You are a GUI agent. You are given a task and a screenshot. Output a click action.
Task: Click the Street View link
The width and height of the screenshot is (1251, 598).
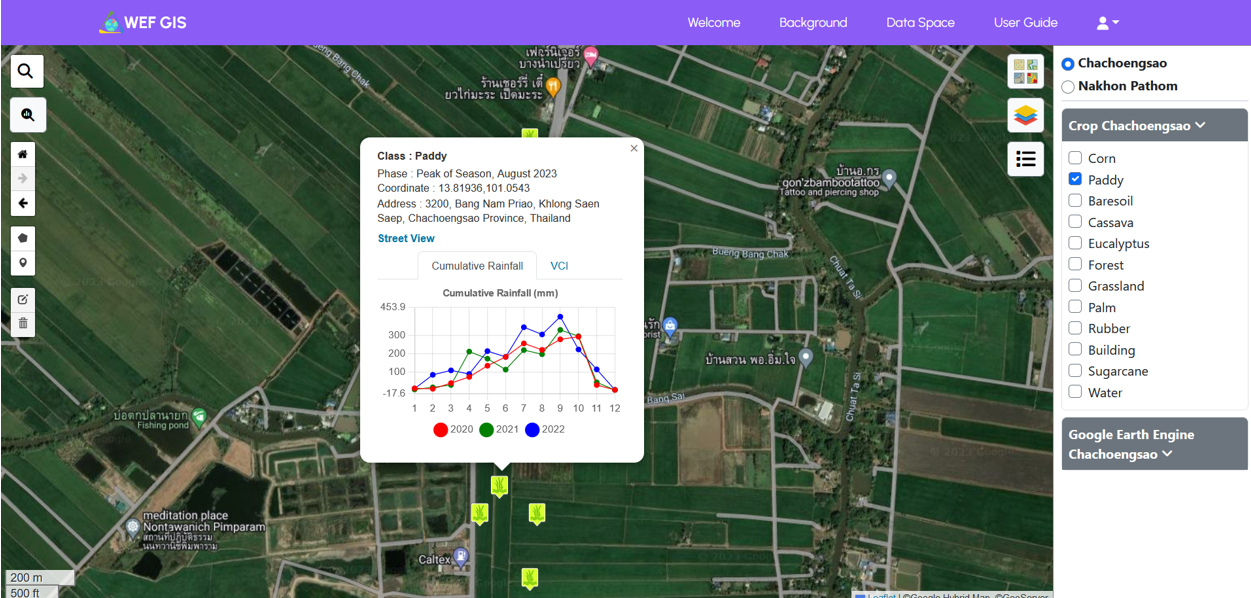point(406,238)
